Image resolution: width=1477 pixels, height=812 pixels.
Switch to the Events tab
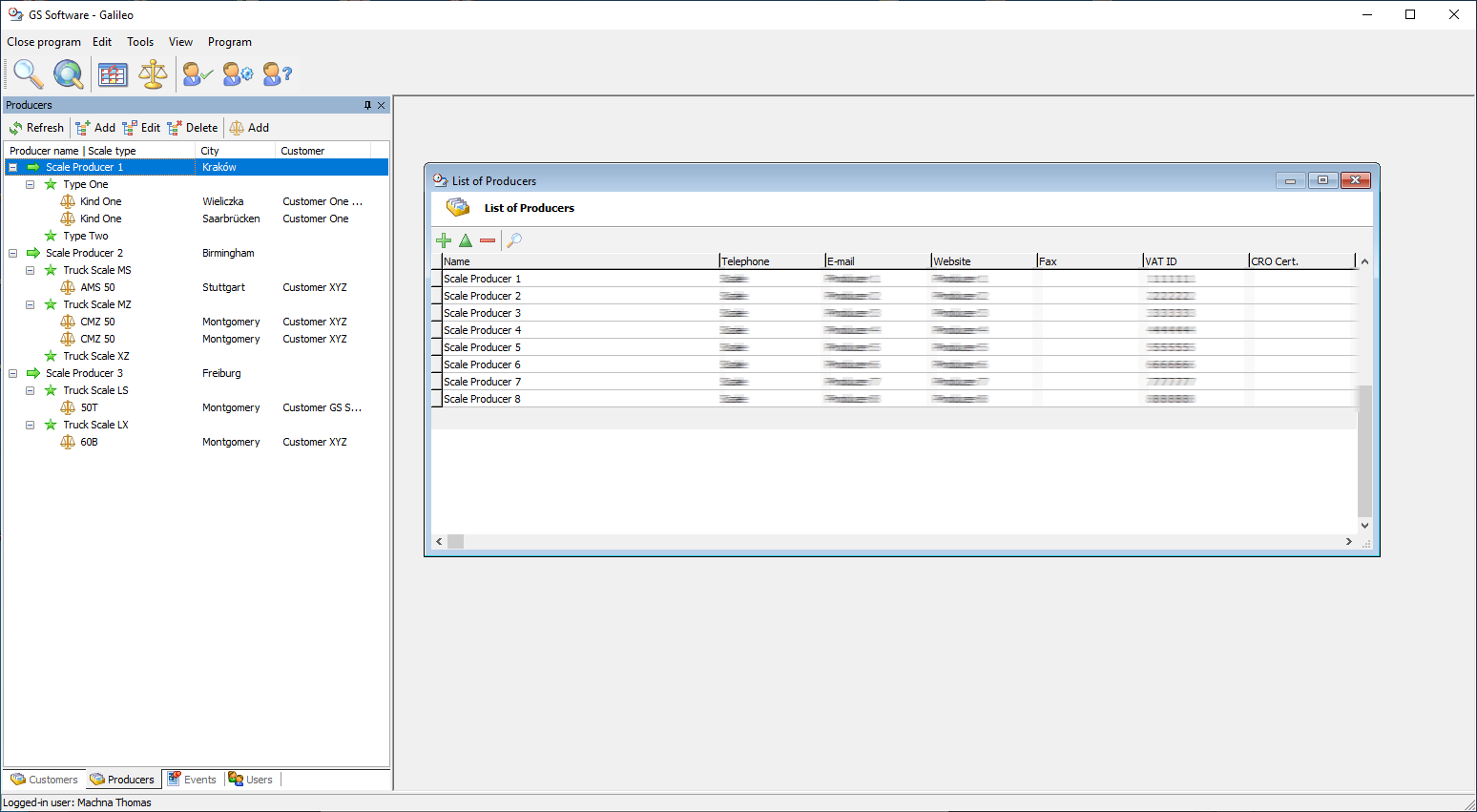click(x=192, y=780)
